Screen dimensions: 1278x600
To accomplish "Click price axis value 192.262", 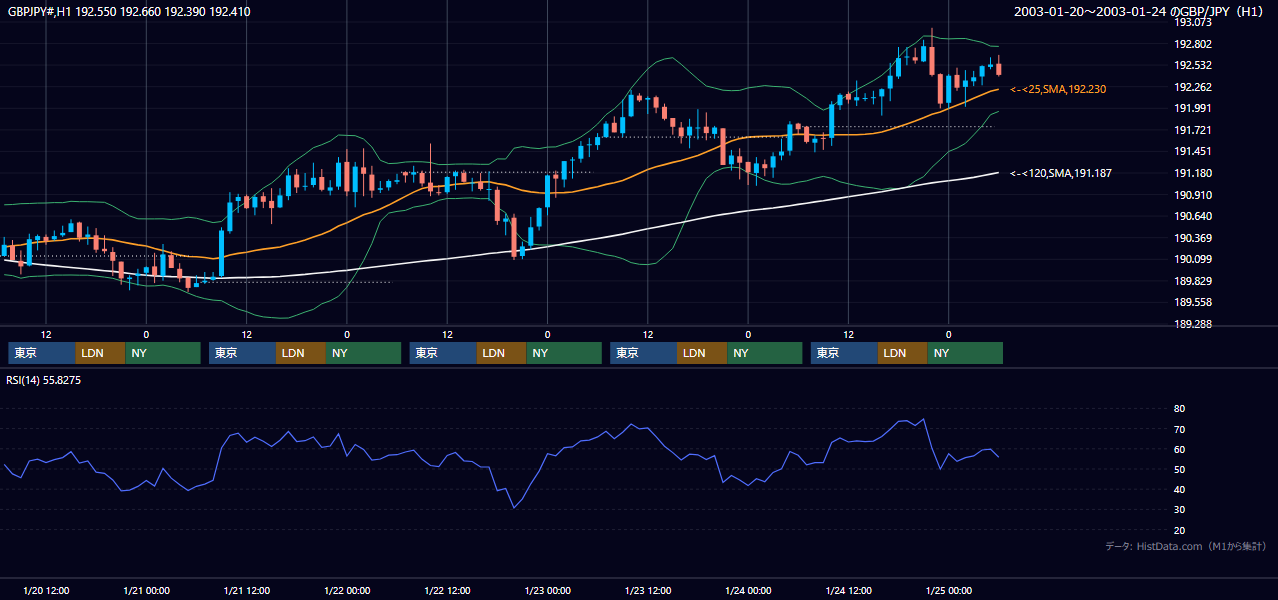I will click(x=1193, y=87).
